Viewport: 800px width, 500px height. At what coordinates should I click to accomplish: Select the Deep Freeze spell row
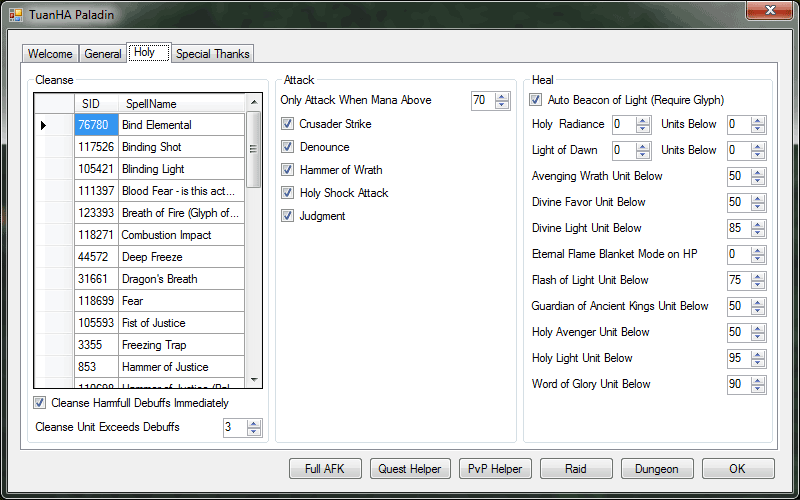[x=180, y=257]
